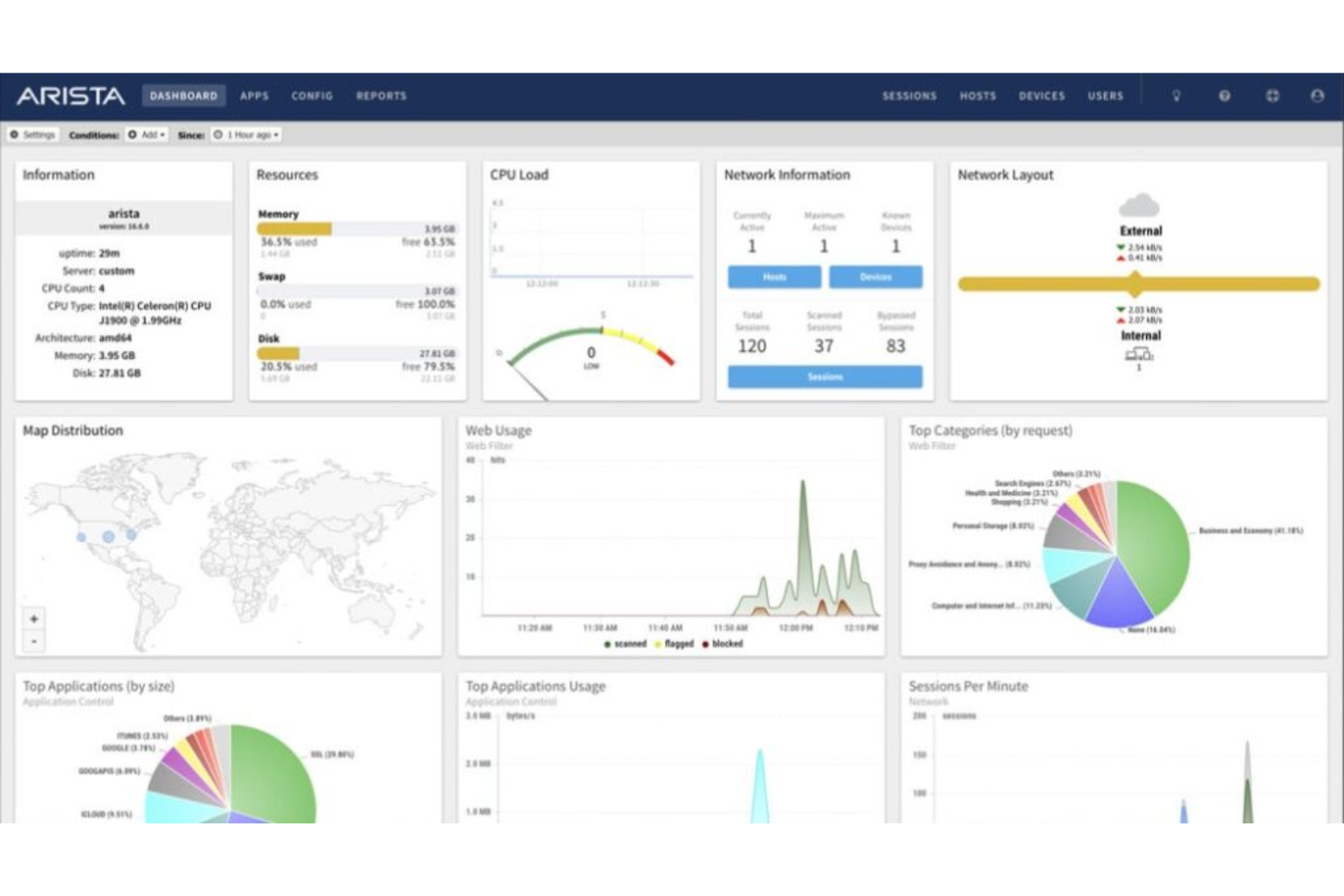Click the Personal Storage label in Top Categories
Image resolution: width=1344 pixels, height=896 pixels.
pos(993,526)
